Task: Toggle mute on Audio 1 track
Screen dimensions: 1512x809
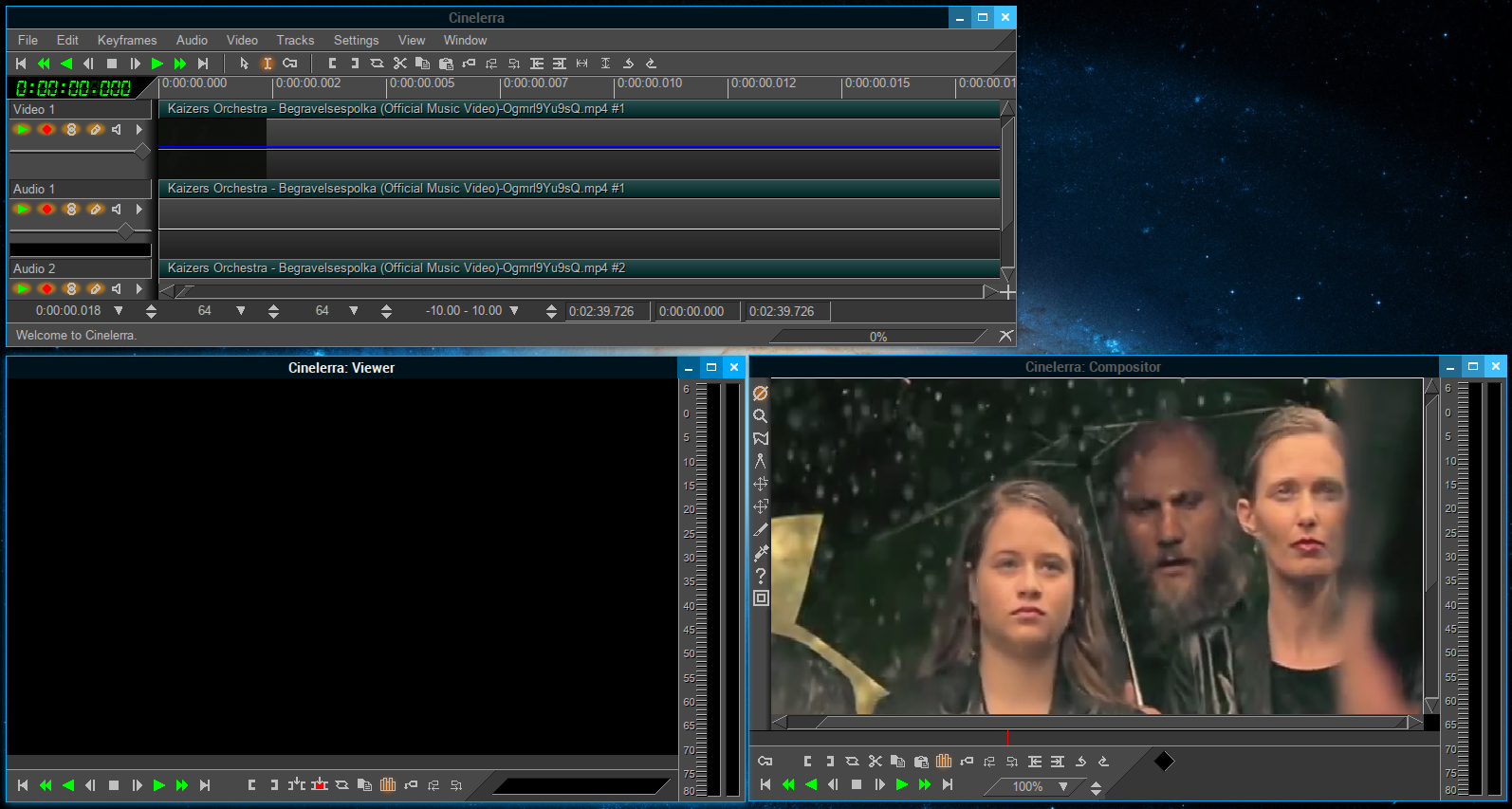Action: point(117,209)
